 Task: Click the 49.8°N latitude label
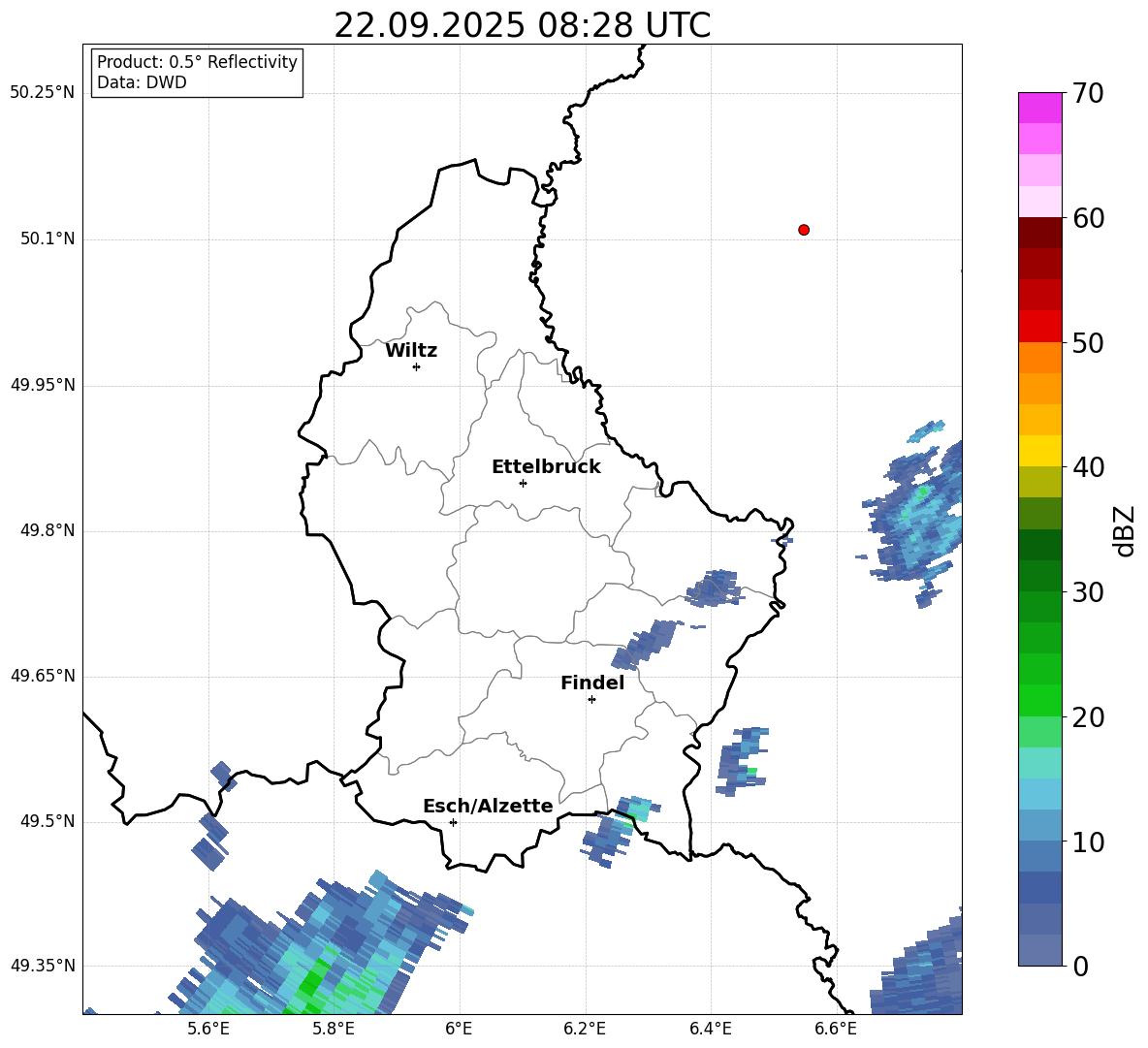pos(48,530)
